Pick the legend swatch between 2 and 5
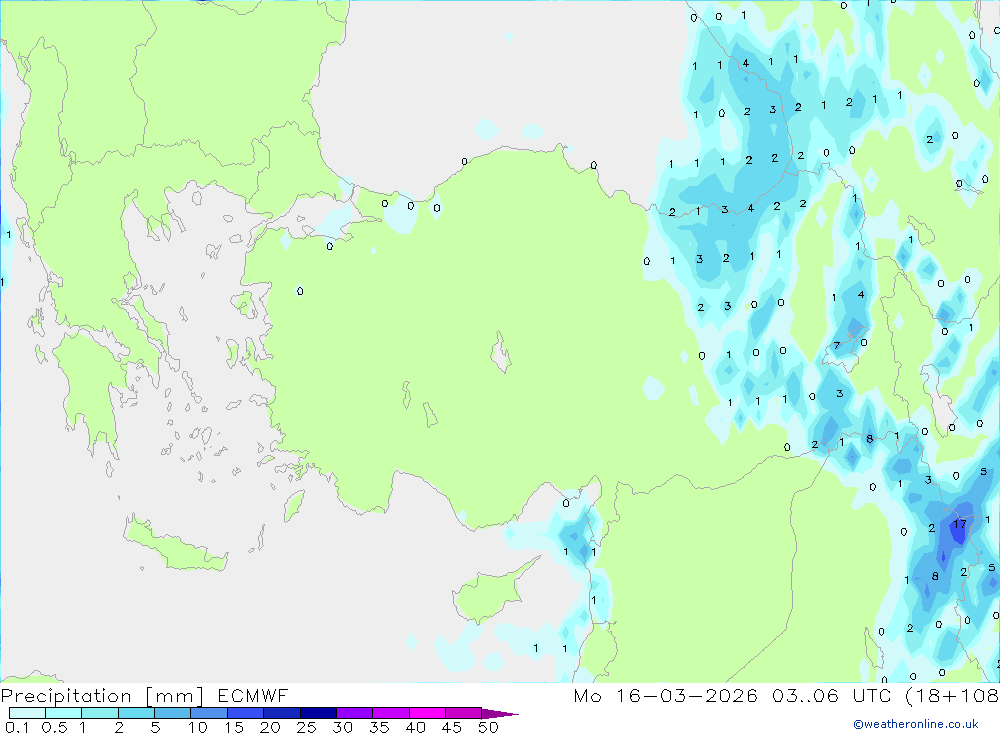The height and width of the screenshot is (733, 1000). pos(136,713)
